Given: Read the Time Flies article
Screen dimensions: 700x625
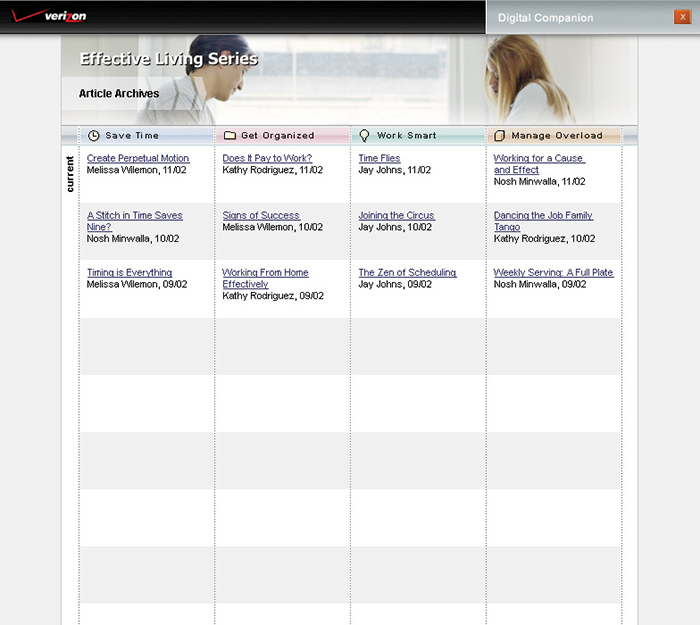Looking at the screenshot, I should tap(379, 158).
